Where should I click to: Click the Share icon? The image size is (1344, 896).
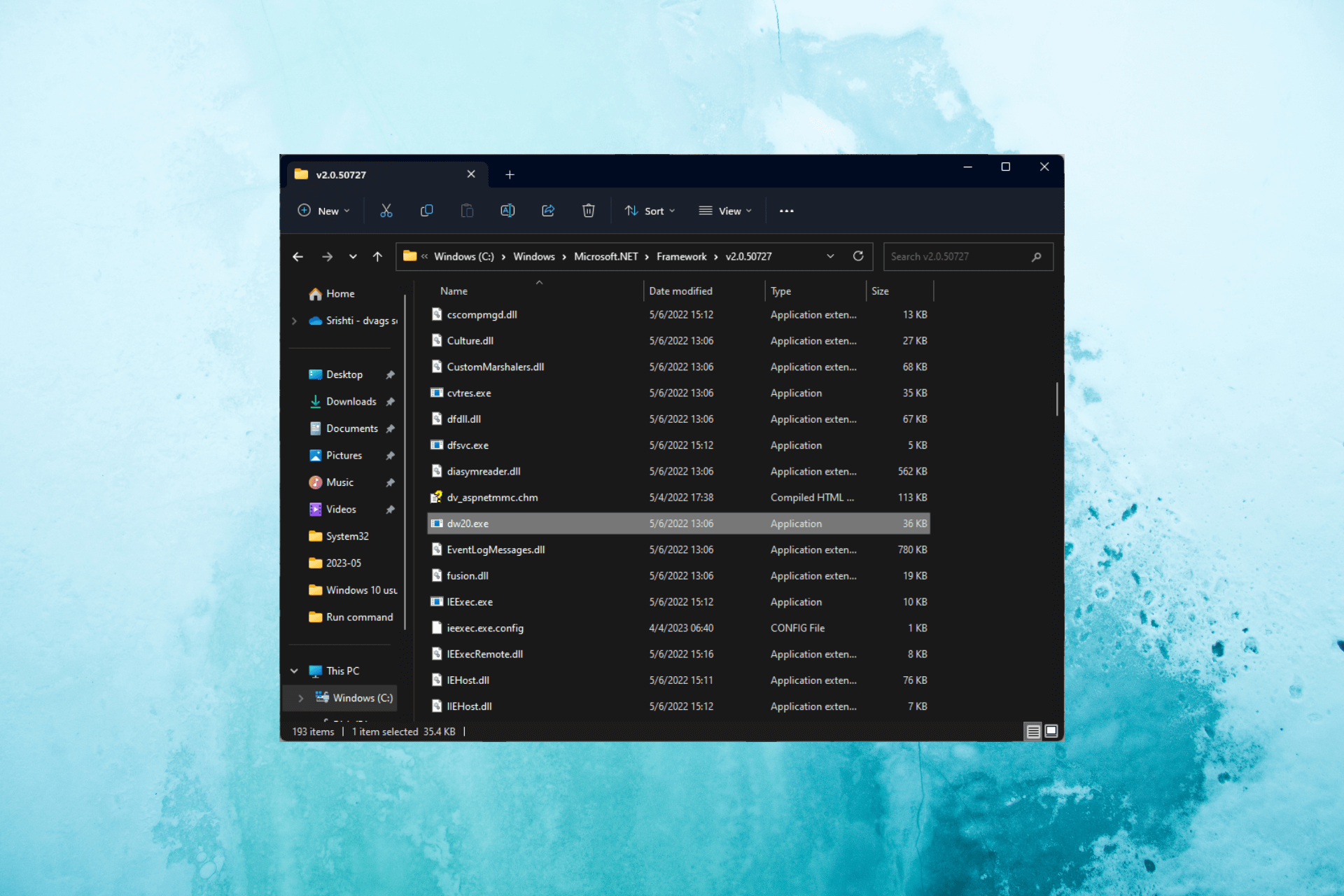click(548, 211)
